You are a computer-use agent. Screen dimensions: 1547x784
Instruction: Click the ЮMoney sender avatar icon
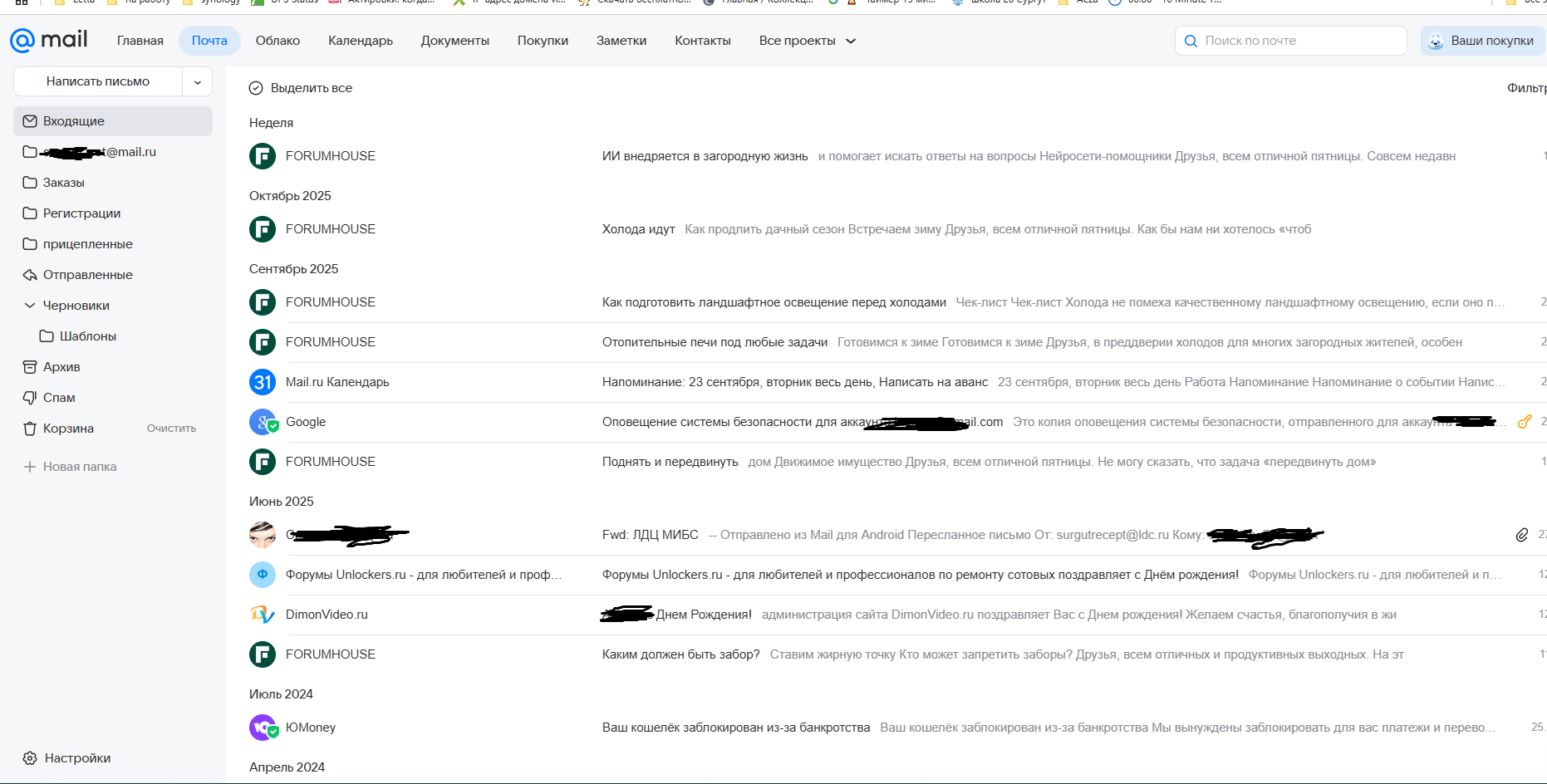click(263, 728)
